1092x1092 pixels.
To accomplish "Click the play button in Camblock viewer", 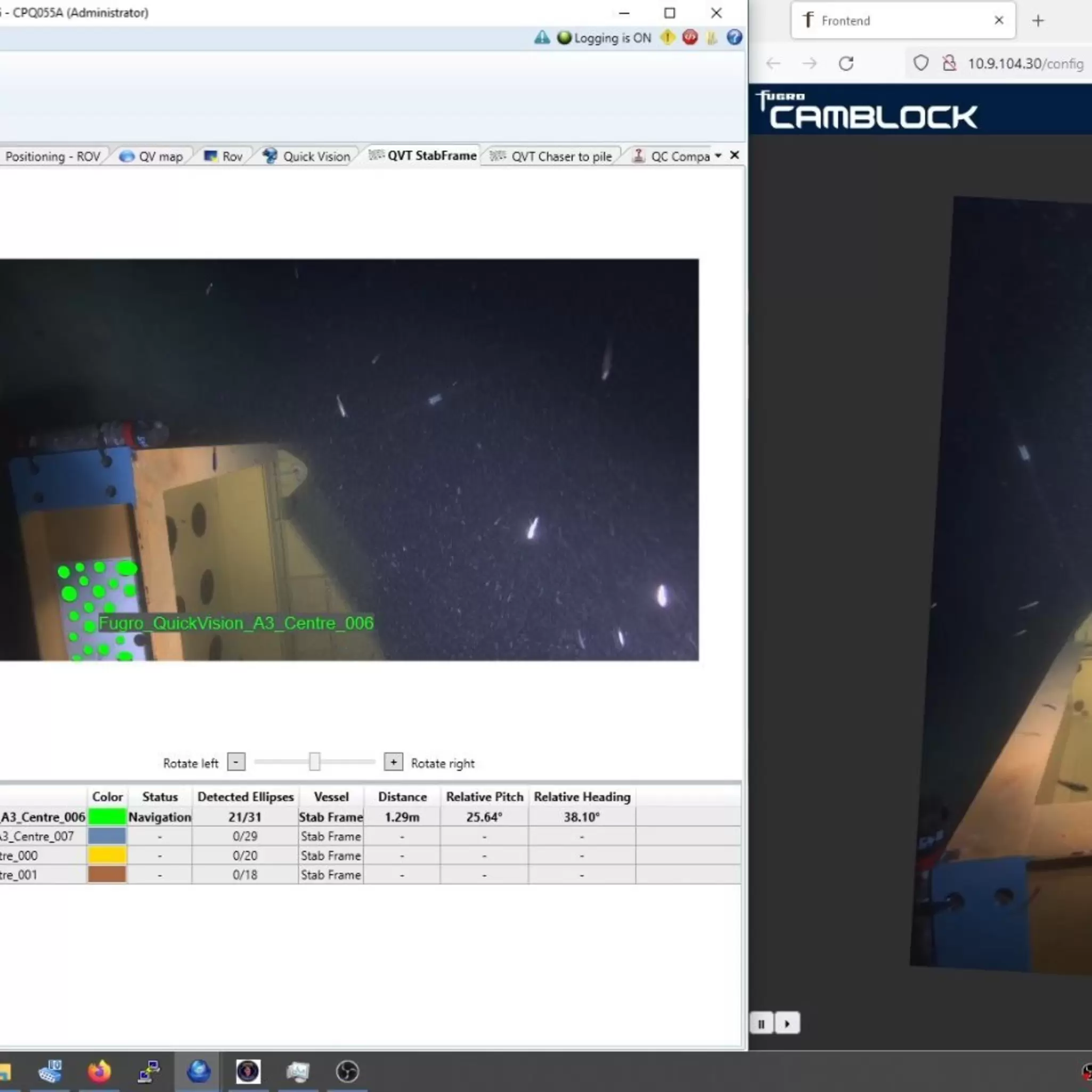I will pos(787,1024).
